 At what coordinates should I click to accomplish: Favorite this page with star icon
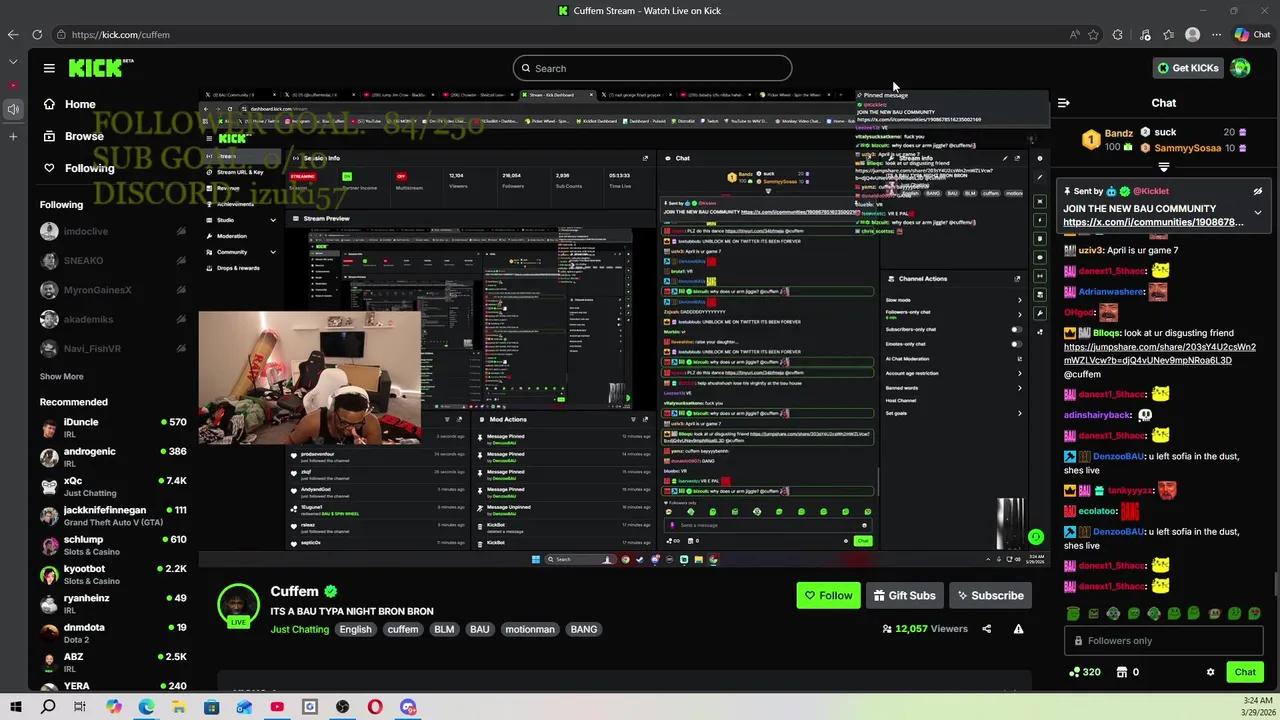tap(1093, 34)
